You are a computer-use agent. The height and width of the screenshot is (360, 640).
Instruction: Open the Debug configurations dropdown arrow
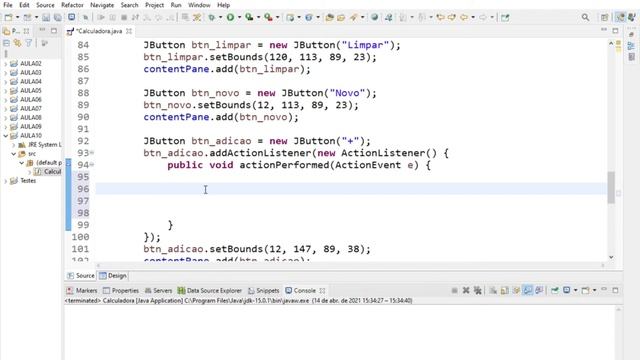220,17
